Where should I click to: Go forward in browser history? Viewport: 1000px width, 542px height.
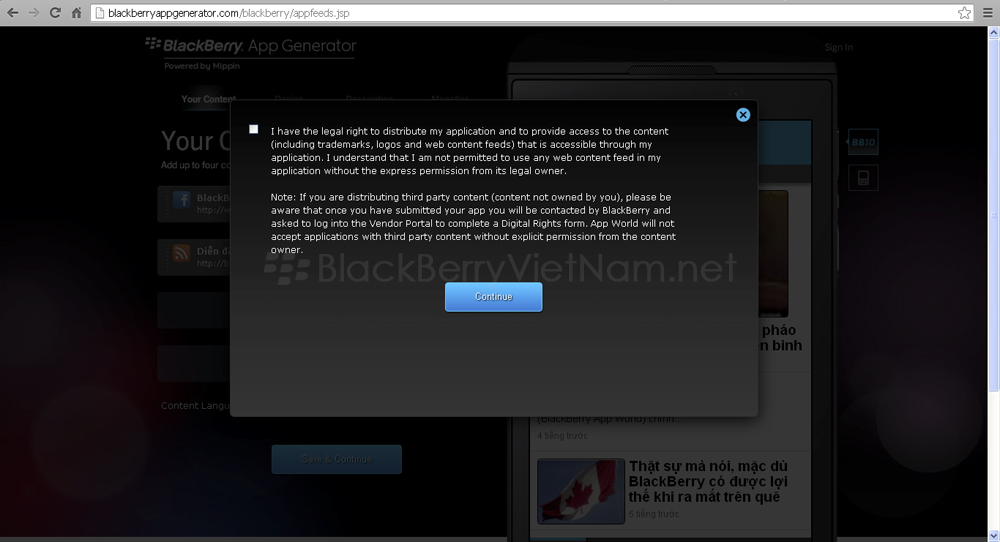point(34,13)
